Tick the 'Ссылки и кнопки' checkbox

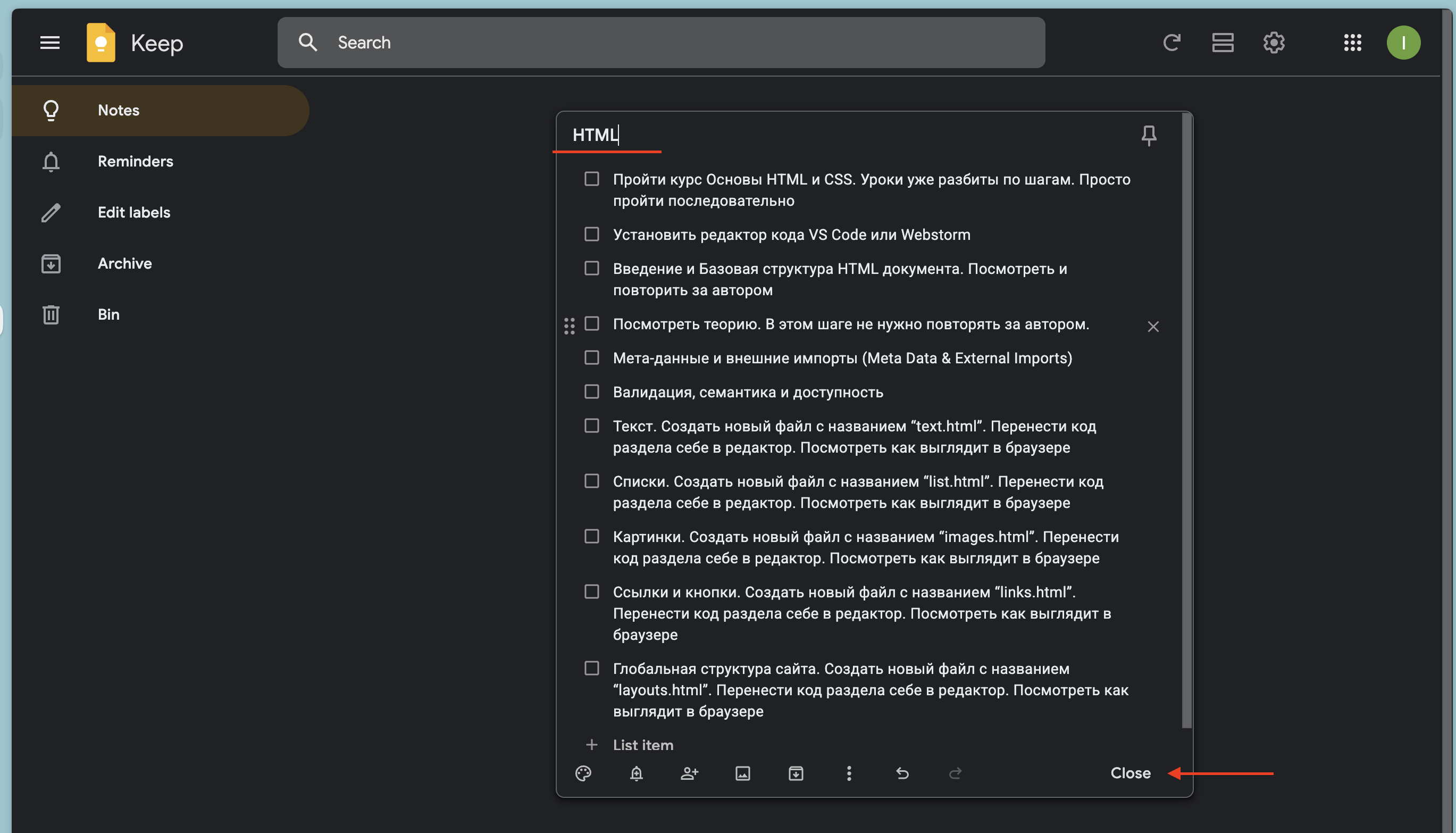(x=591, y=592)
